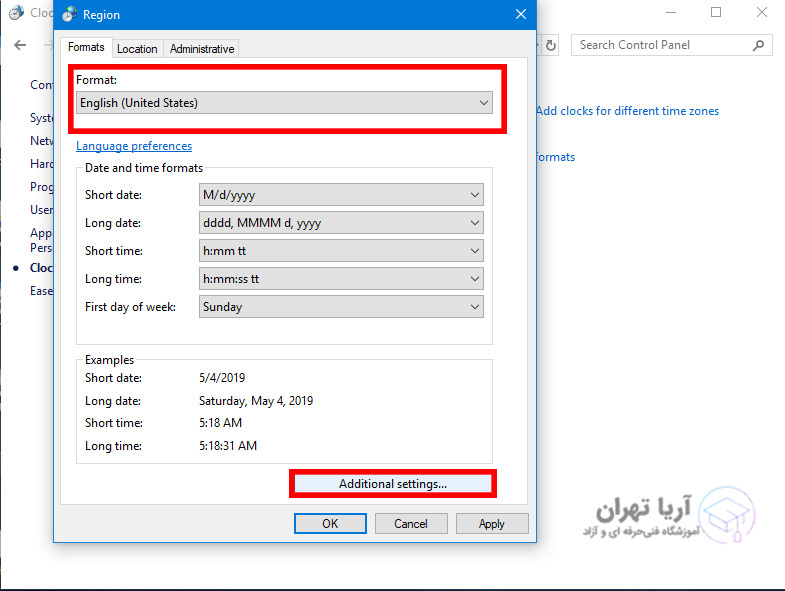Switch to the Location tab

[x=137, y=49]
